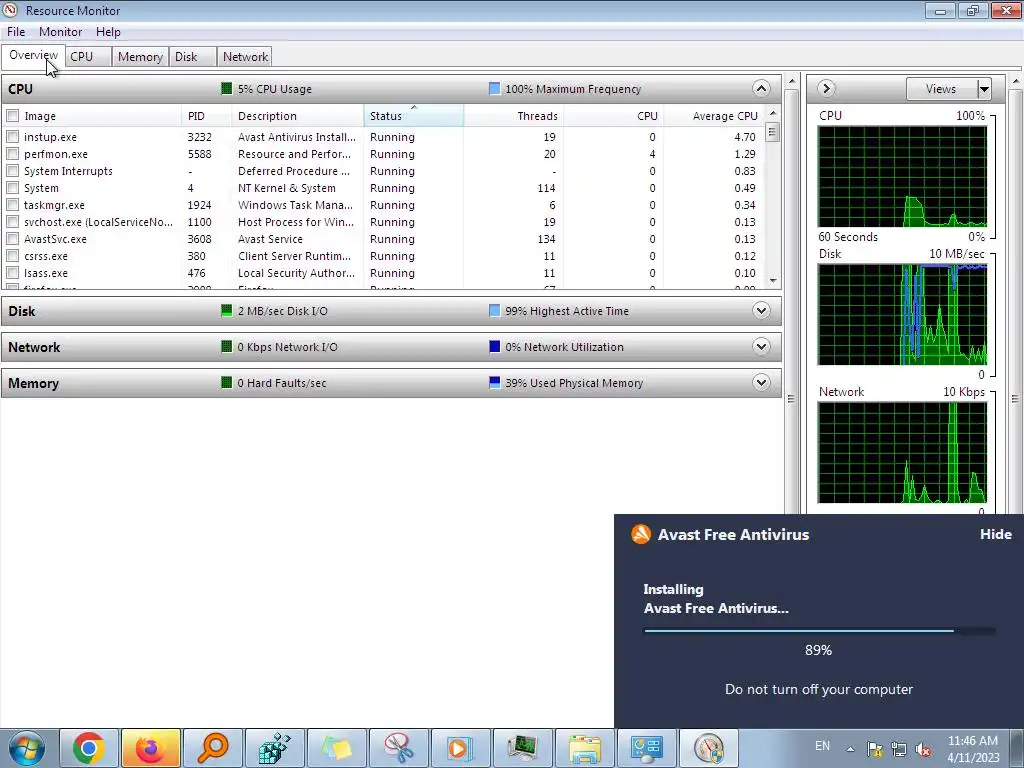Click the Avast install progress bar

point(820,631)
